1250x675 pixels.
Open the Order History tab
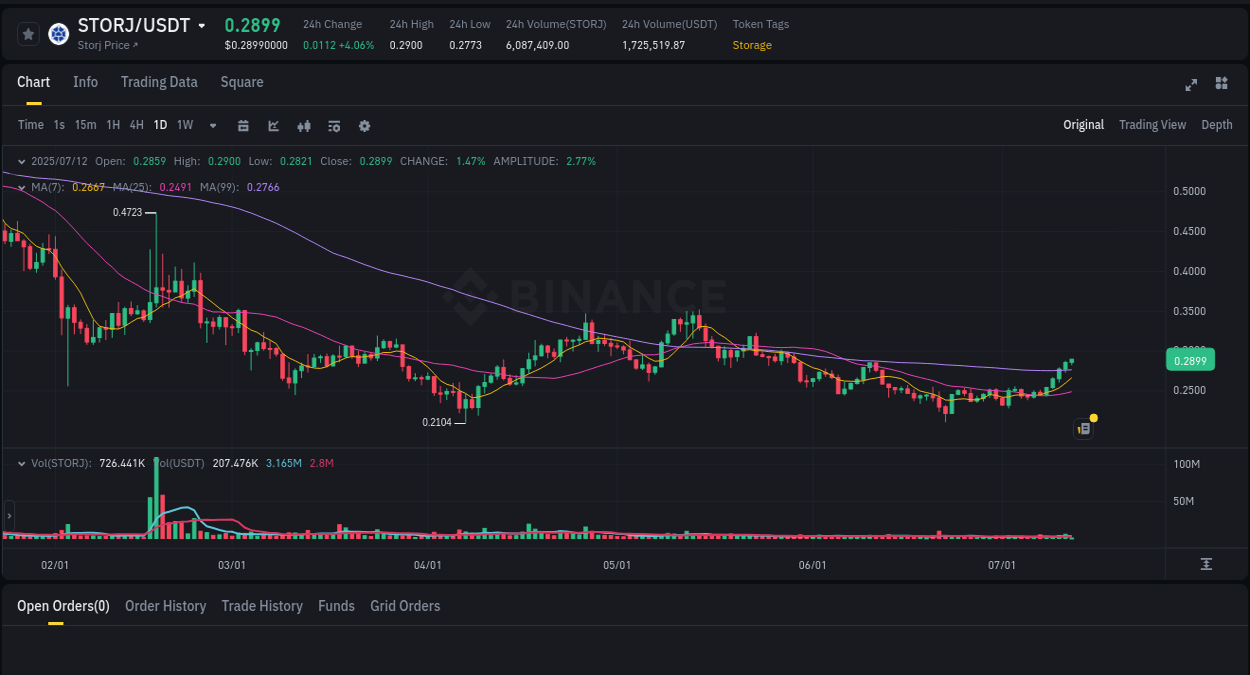pyautogui.click(x=165, y=606)
